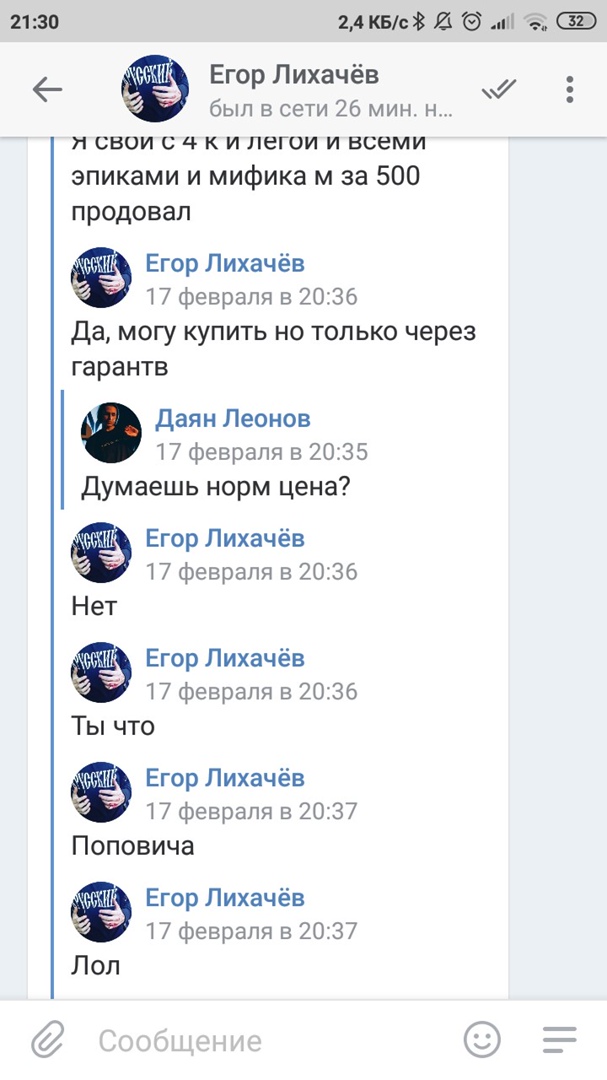The height and width of the screenshot is (1080, 607).
Task: Open the three-line menu beside emoji
Action: coord(560,1040)
